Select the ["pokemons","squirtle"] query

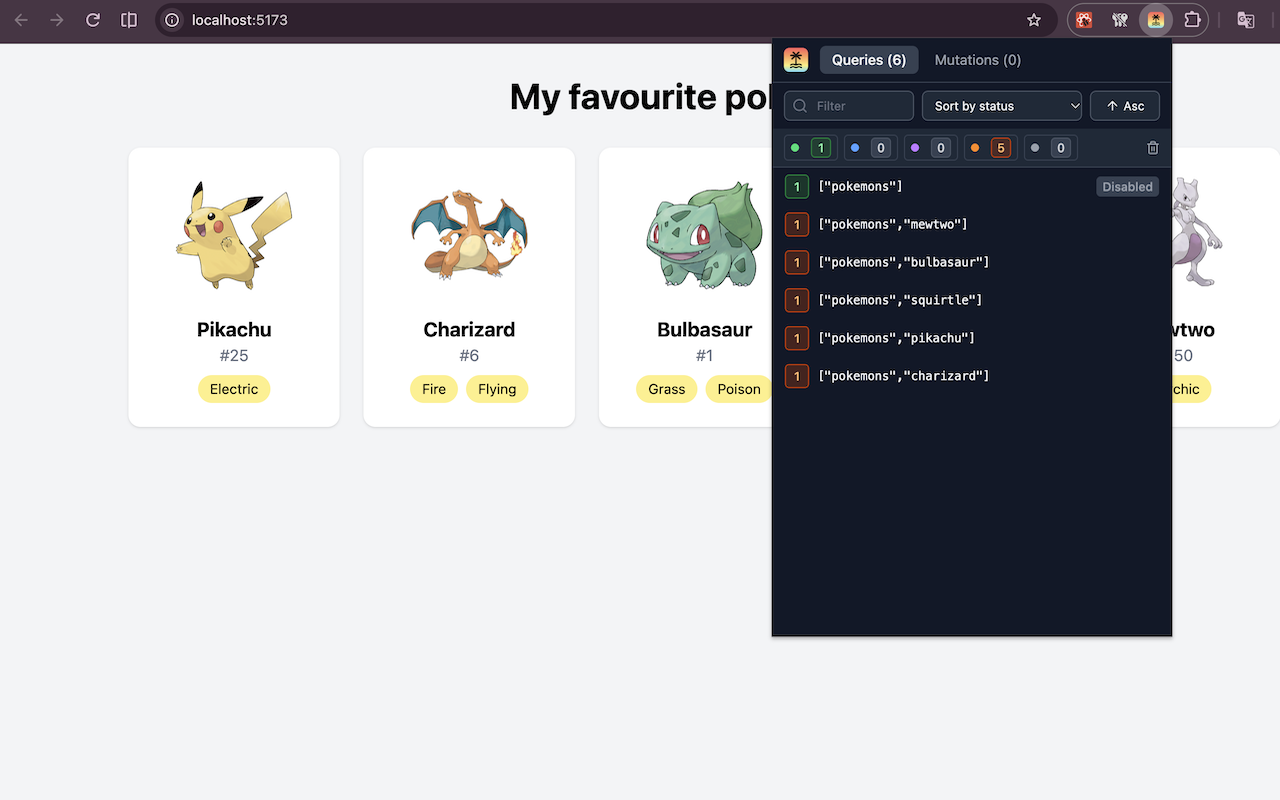[x=972, y=301]
